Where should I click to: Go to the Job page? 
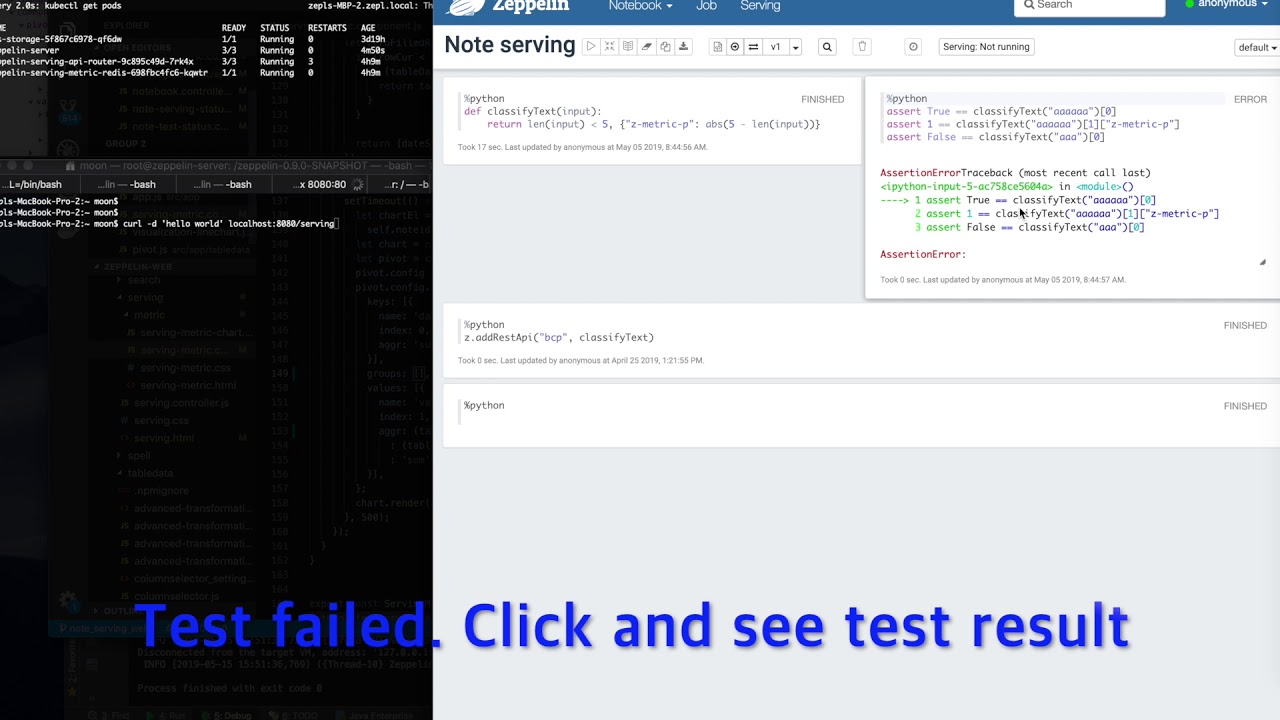(x=706, y=6)
